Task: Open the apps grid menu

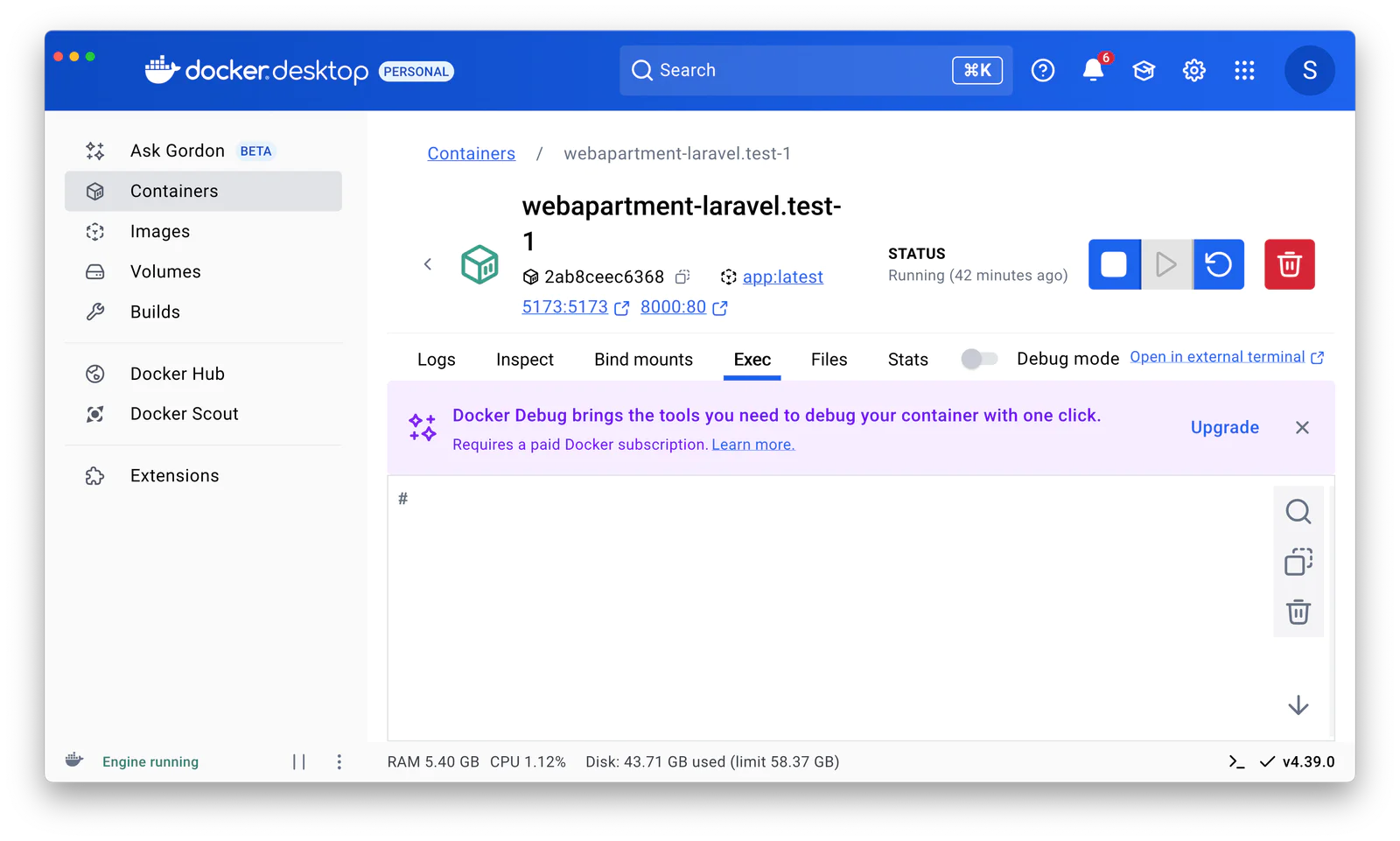Action: point(1244,70)
